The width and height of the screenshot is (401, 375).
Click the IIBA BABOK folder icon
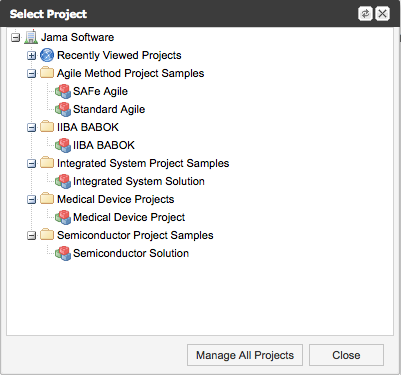[x=47, y=127]
